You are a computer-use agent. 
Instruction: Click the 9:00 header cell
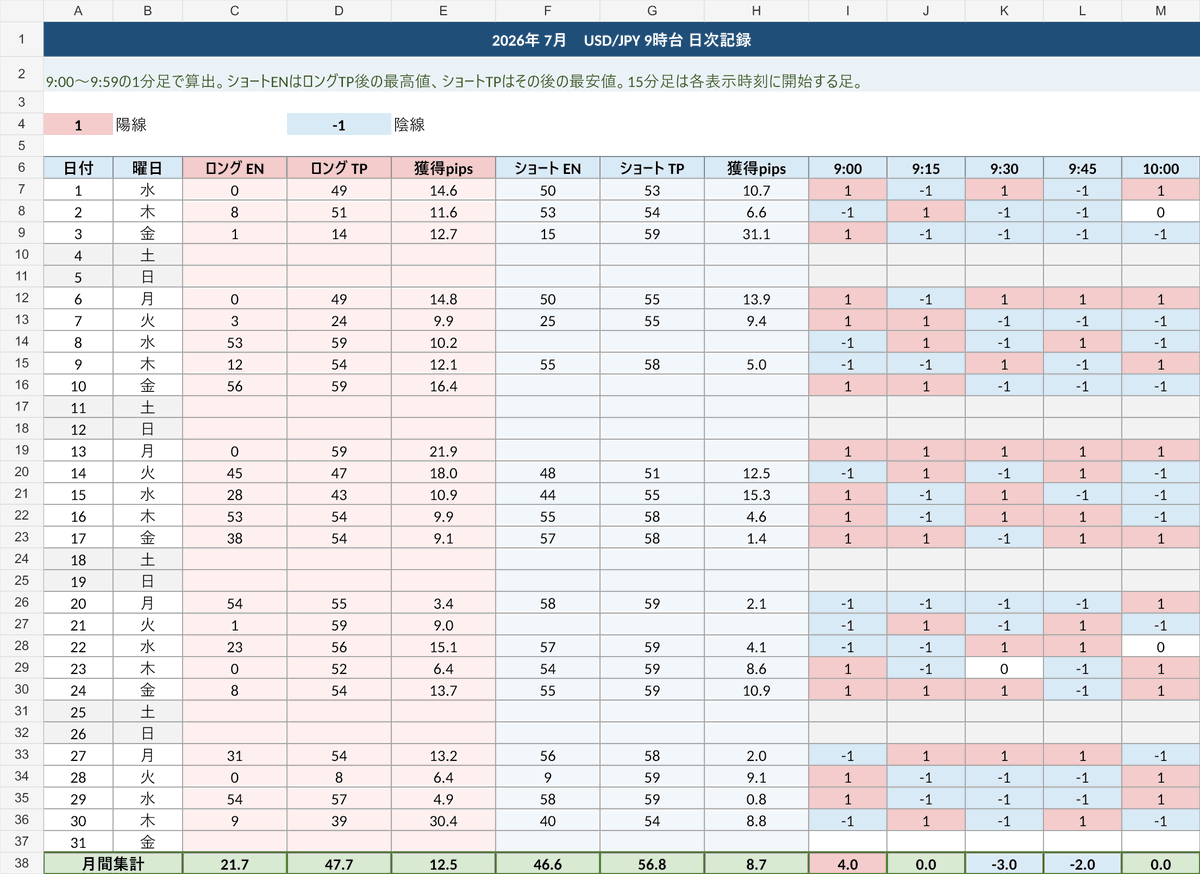tap(847, 168)
